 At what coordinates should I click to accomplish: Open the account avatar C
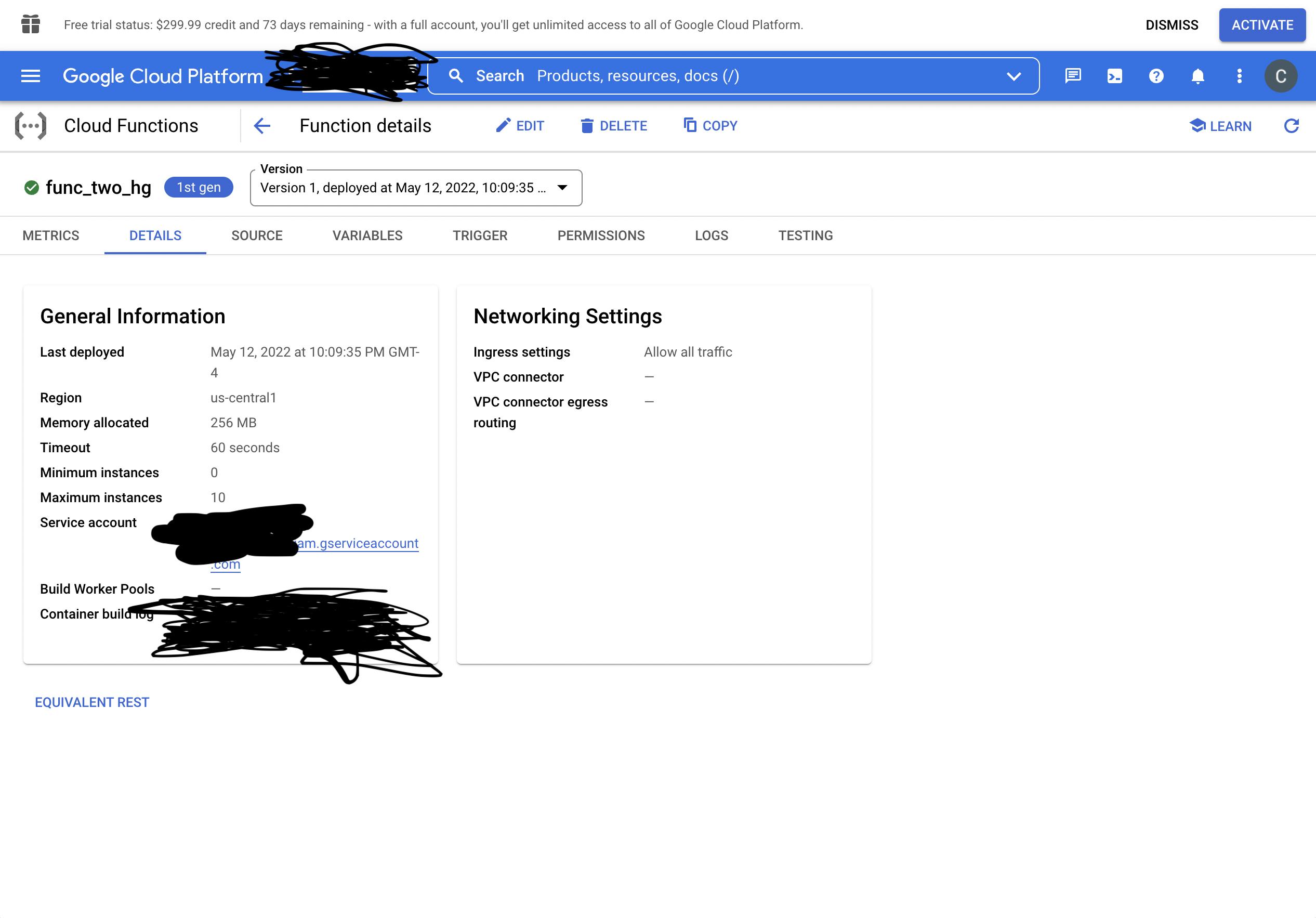click(x=1281, y=76)
